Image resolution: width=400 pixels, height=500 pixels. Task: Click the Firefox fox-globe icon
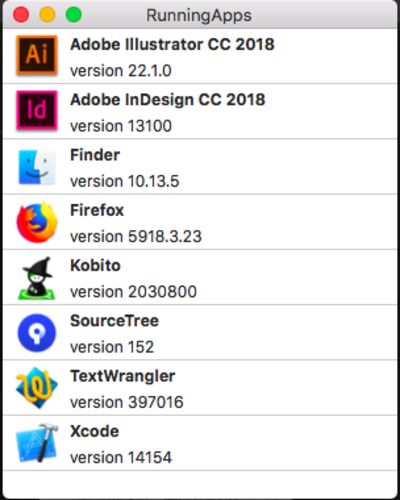point(37,222)
